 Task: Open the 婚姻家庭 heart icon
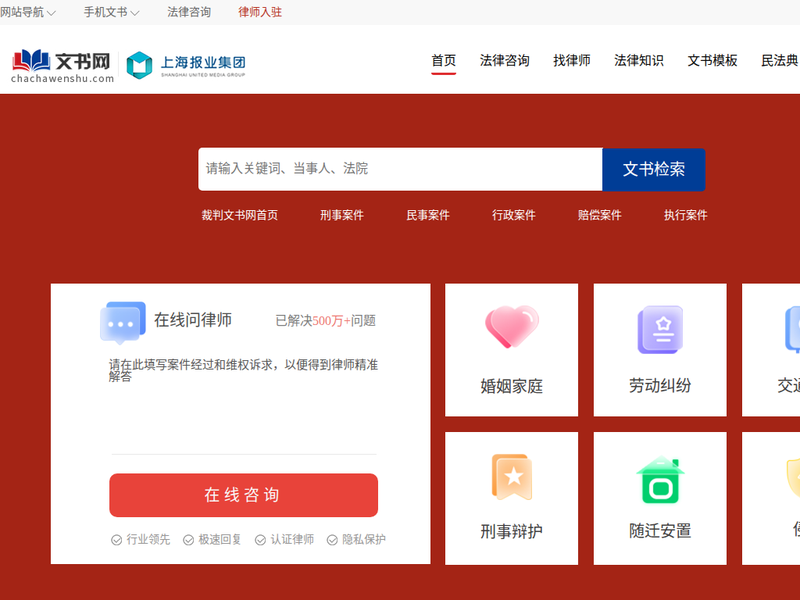point(511,328)
